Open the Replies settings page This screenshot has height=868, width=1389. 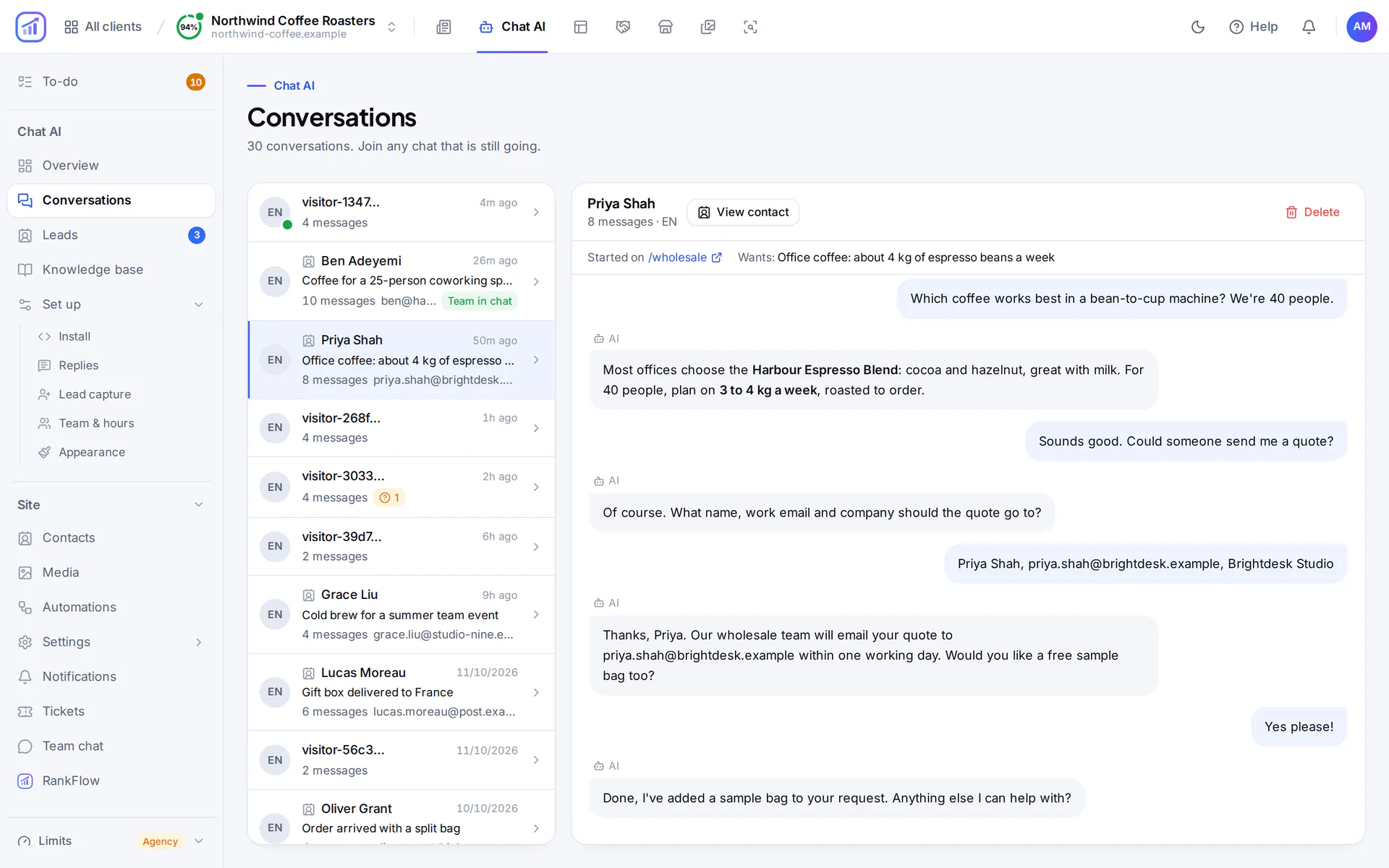tap(78, 365)
